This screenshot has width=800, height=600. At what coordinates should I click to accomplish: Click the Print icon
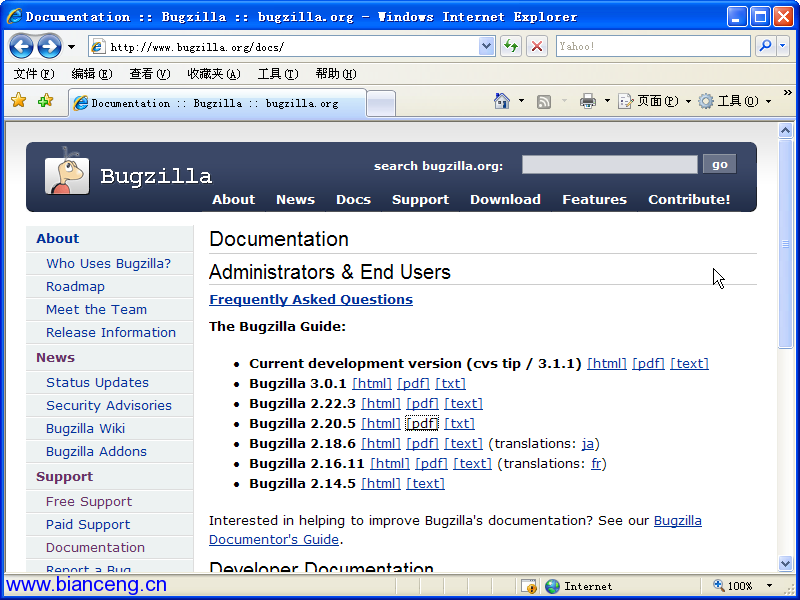[x=588, y=101]
